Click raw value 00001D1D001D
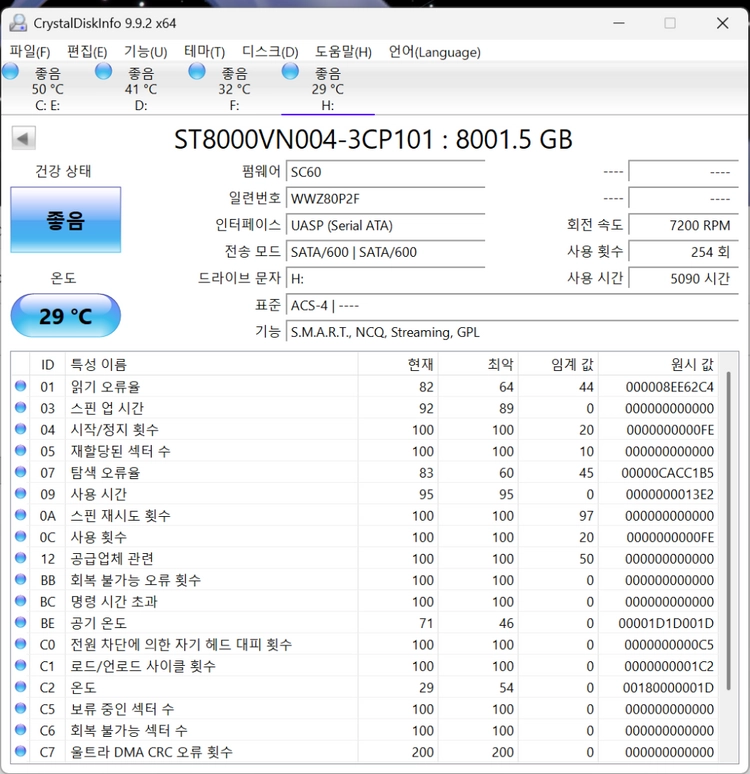The width and height of the screenshot is (750, 774). (666, 623)
